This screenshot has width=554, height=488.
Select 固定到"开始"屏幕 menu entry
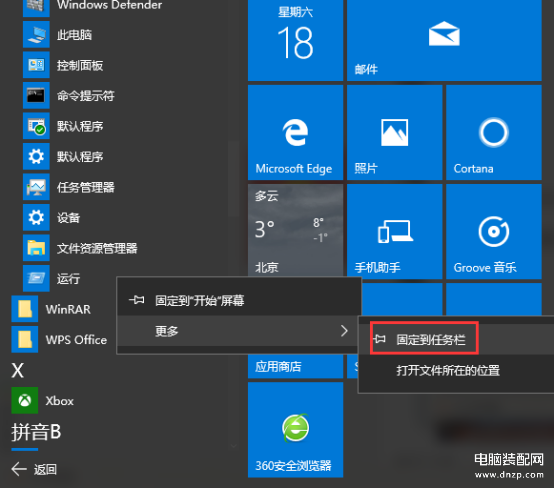coord(239,301)
